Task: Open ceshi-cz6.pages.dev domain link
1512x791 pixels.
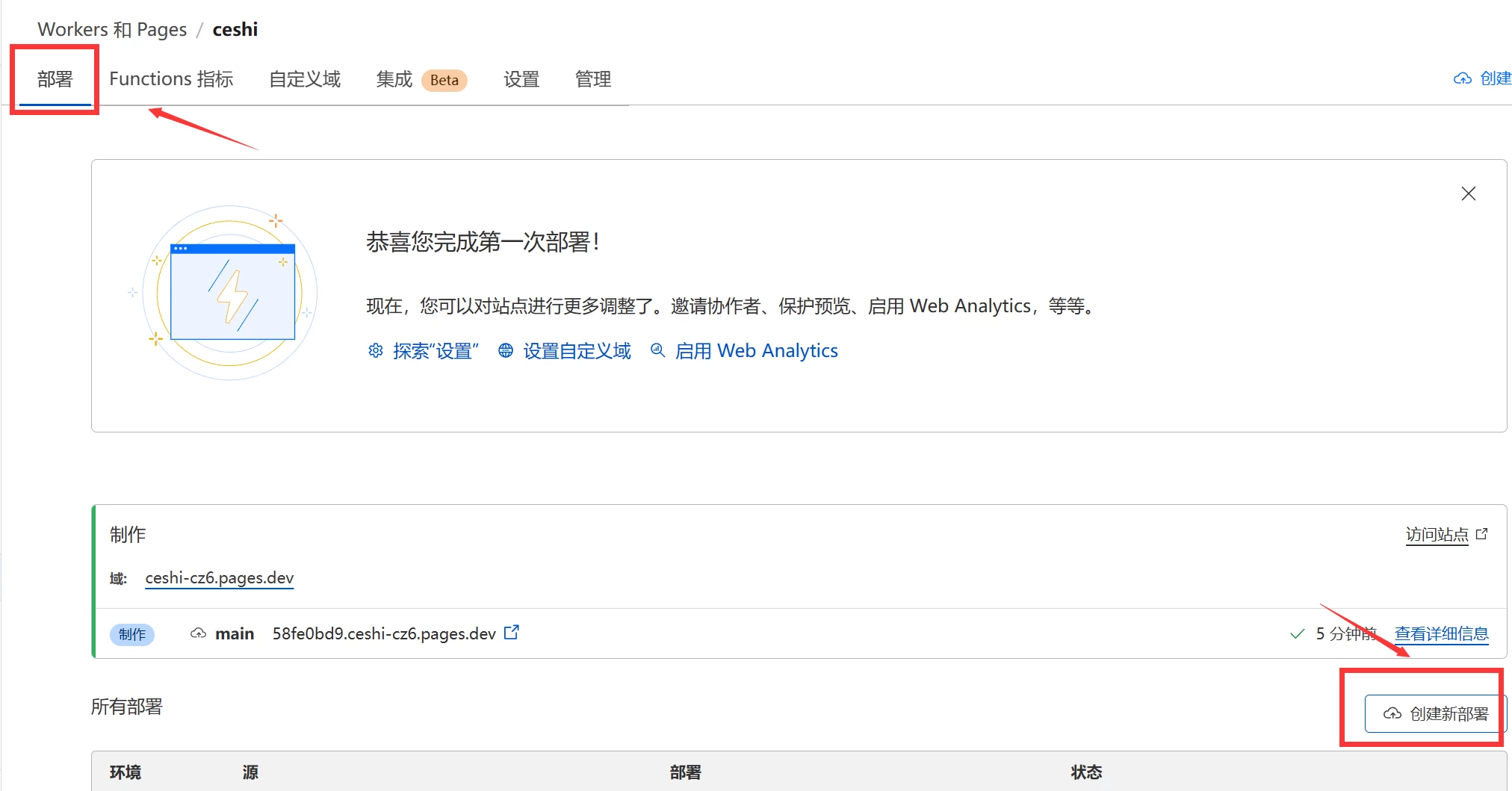Action: 219,578
